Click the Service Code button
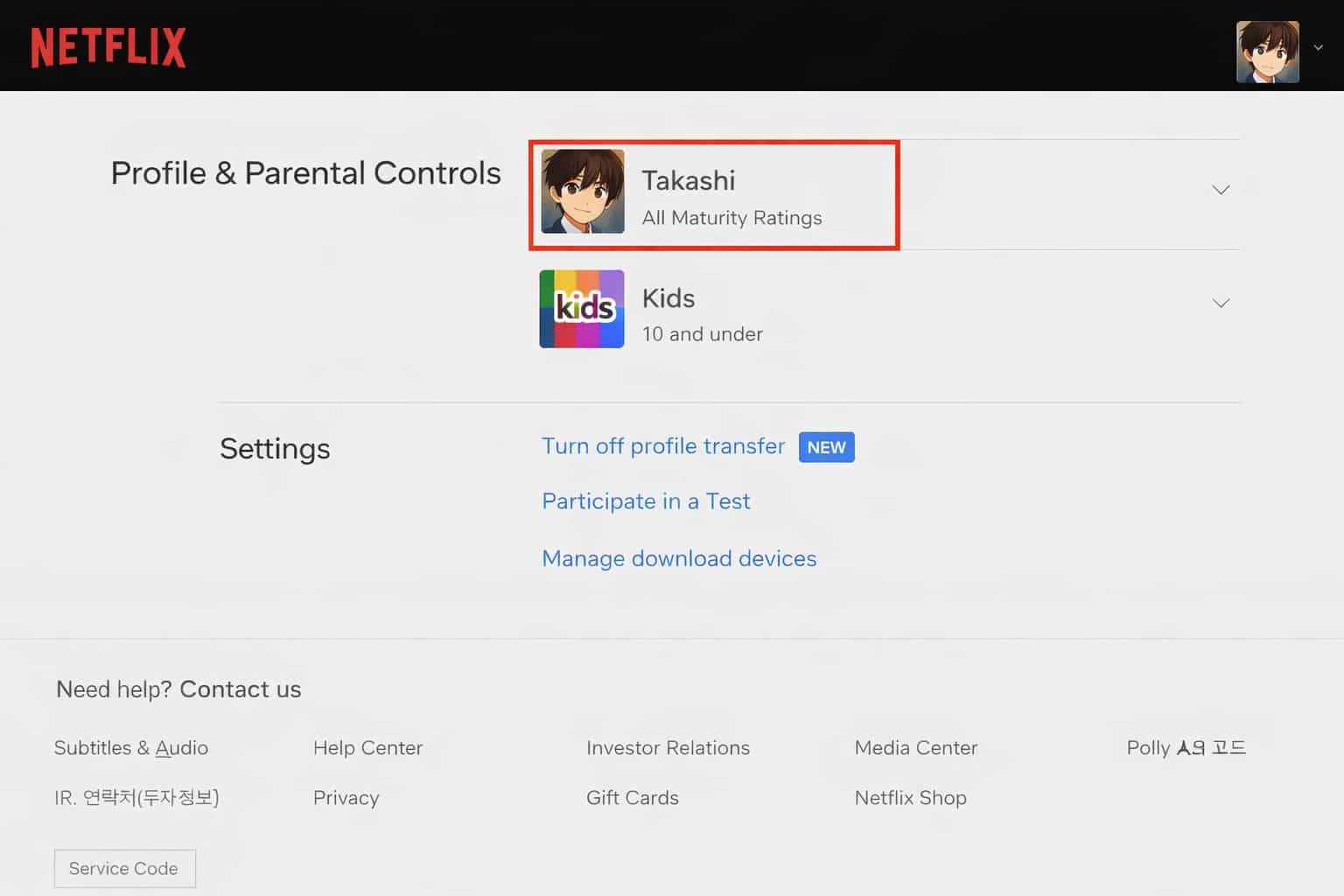Image resolution: width=1344 pixels, height=896 pixels. click(x=125, y=869)
